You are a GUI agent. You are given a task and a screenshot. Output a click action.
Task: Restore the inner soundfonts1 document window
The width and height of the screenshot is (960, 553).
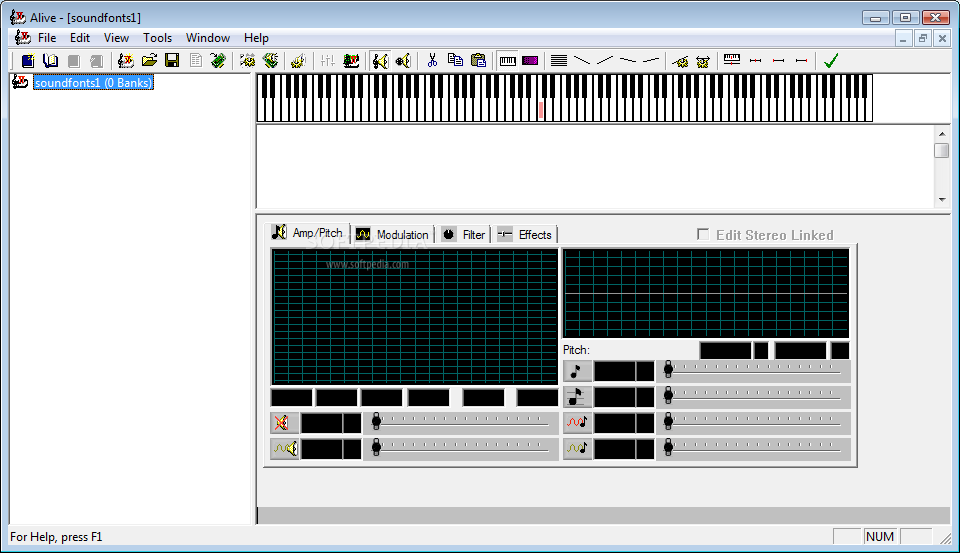click(923, 39)
